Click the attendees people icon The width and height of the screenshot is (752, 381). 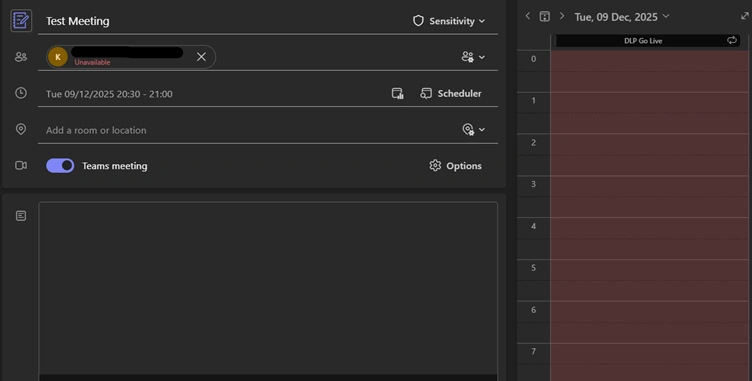pyautogui.click(x=21, y=57)
